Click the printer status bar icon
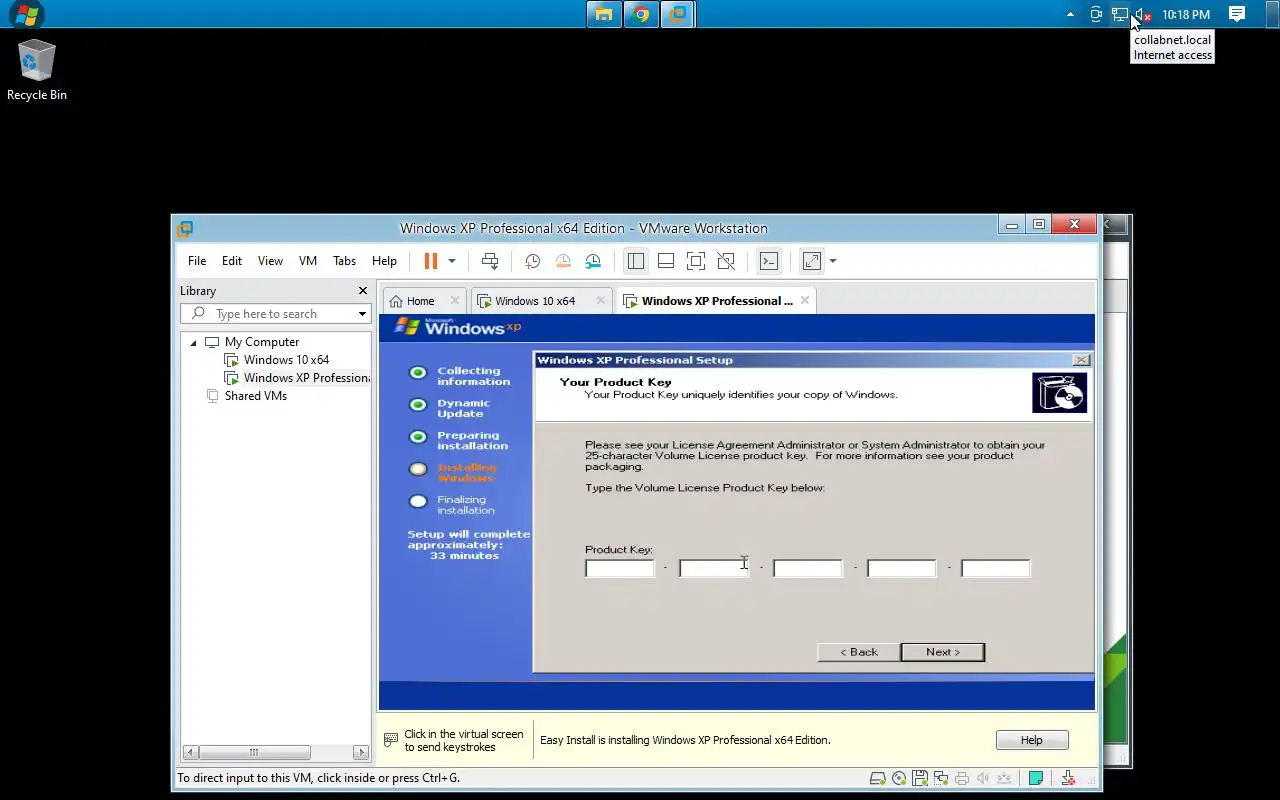 pos(962,778)
